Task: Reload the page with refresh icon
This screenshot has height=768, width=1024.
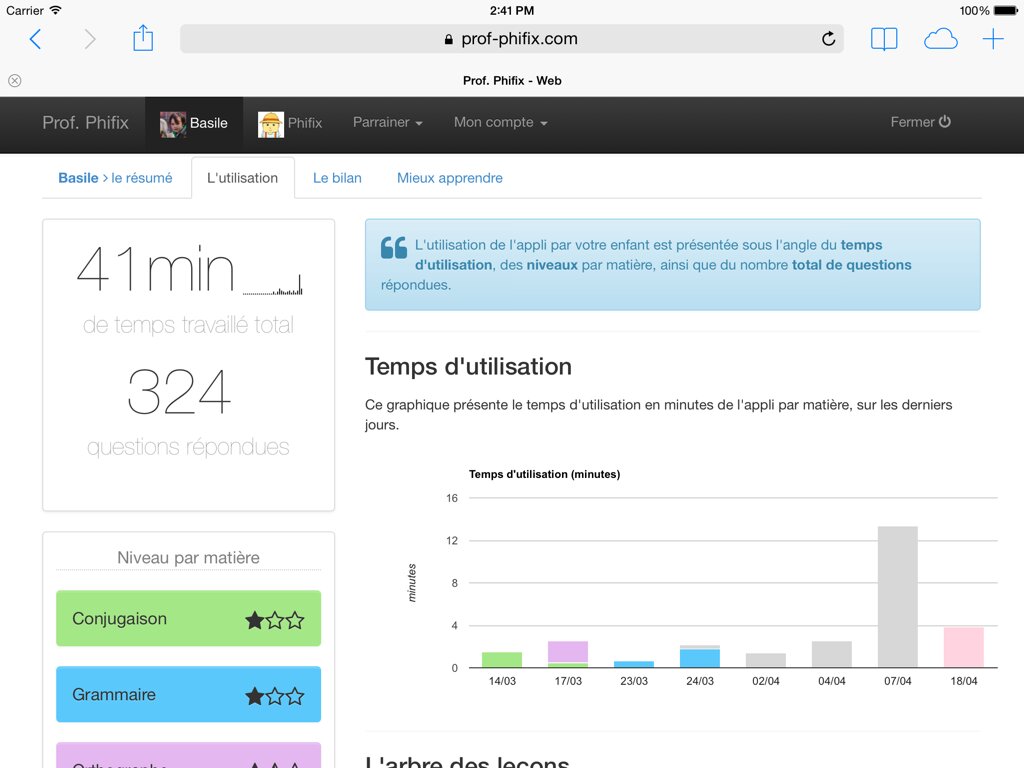Action: (x=828, y=39)
